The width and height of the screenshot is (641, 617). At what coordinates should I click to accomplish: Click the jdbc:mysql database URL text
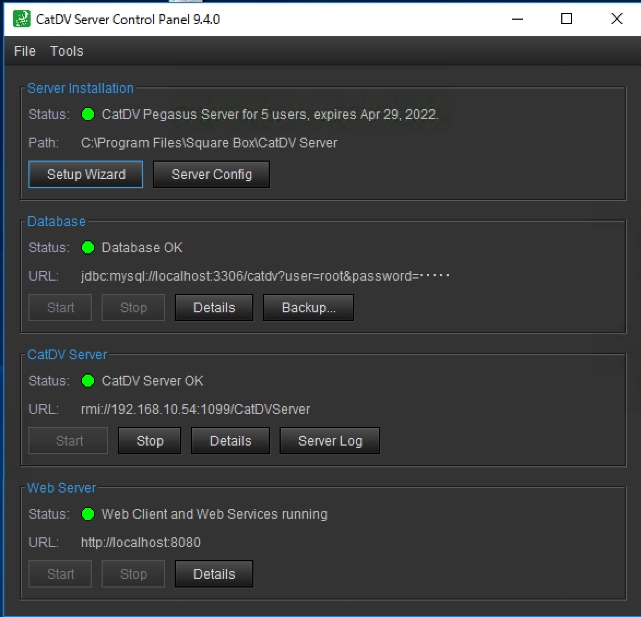pos(265,276)
